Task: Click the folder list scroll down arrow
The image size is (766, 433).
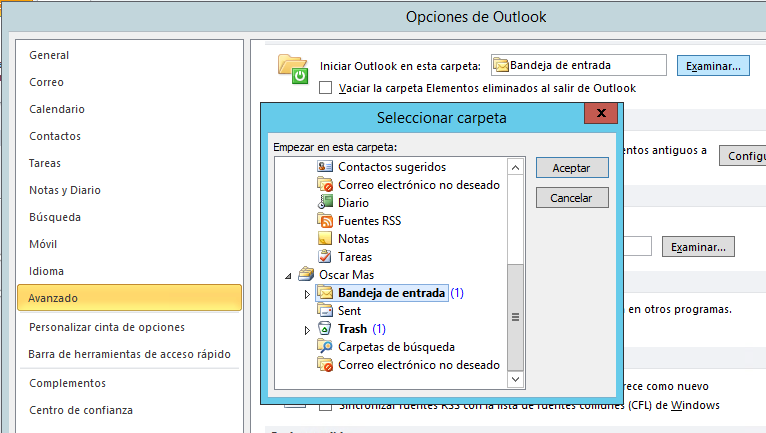Action: (515, 379)
